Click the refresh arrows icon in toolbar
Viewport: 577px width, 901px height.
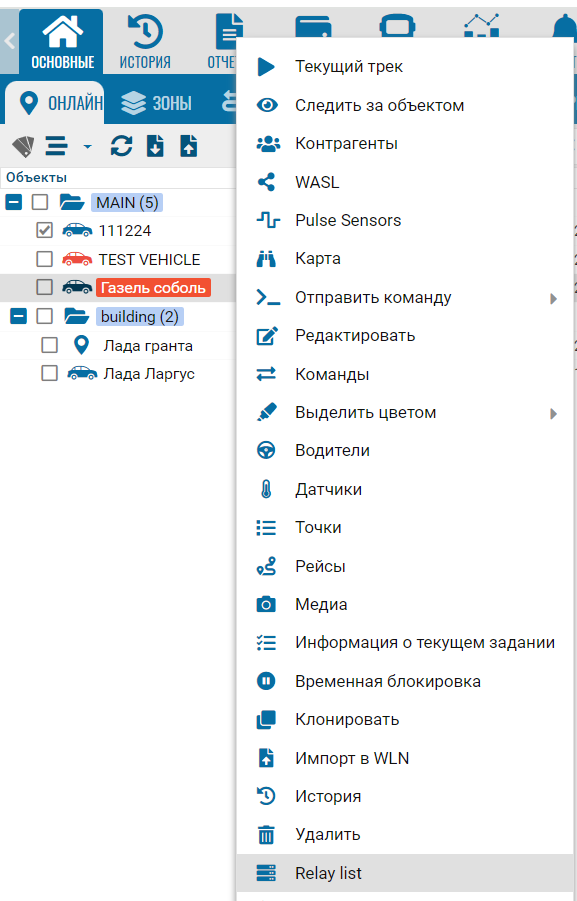[121, 146]
